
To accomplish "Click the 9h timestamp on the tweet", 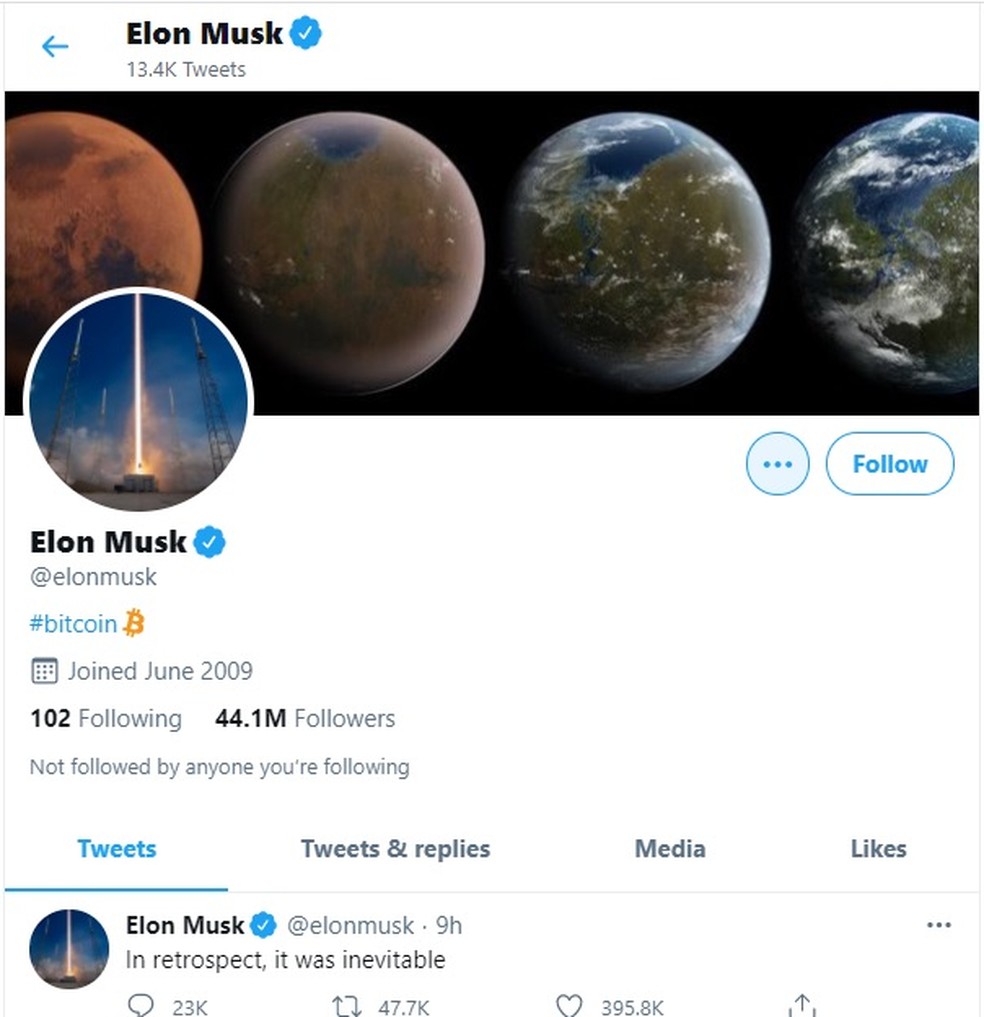I will click(452, 926).
